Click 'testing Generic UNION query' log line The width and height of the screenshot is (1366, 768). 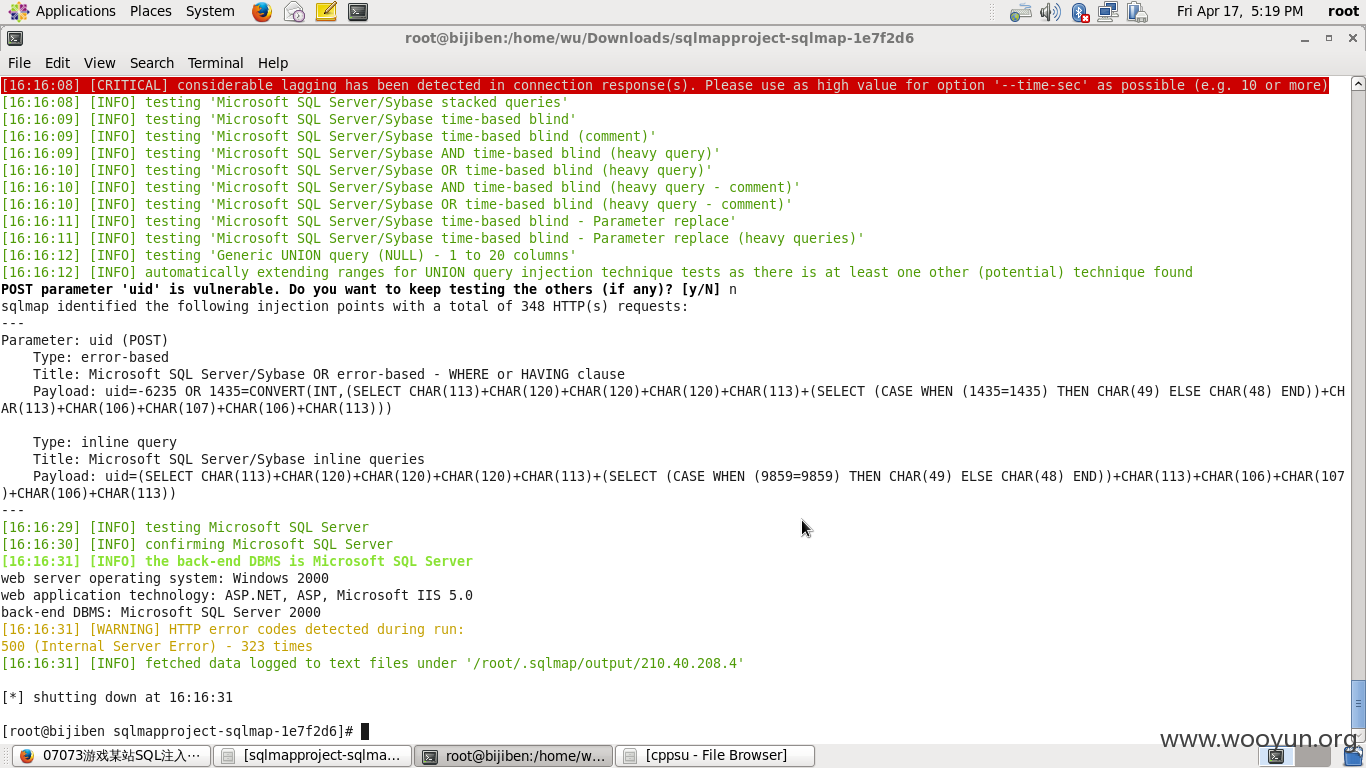click(289, 255)
